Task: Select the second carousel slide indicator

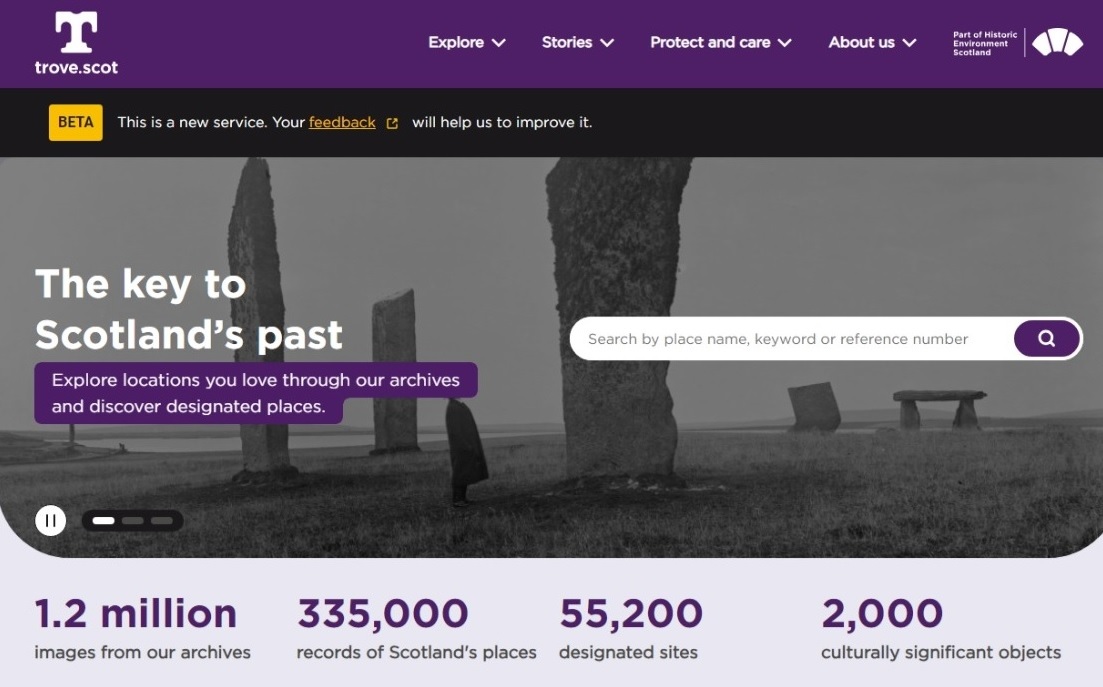Action: pyautogui.click(x=133, y=520)
